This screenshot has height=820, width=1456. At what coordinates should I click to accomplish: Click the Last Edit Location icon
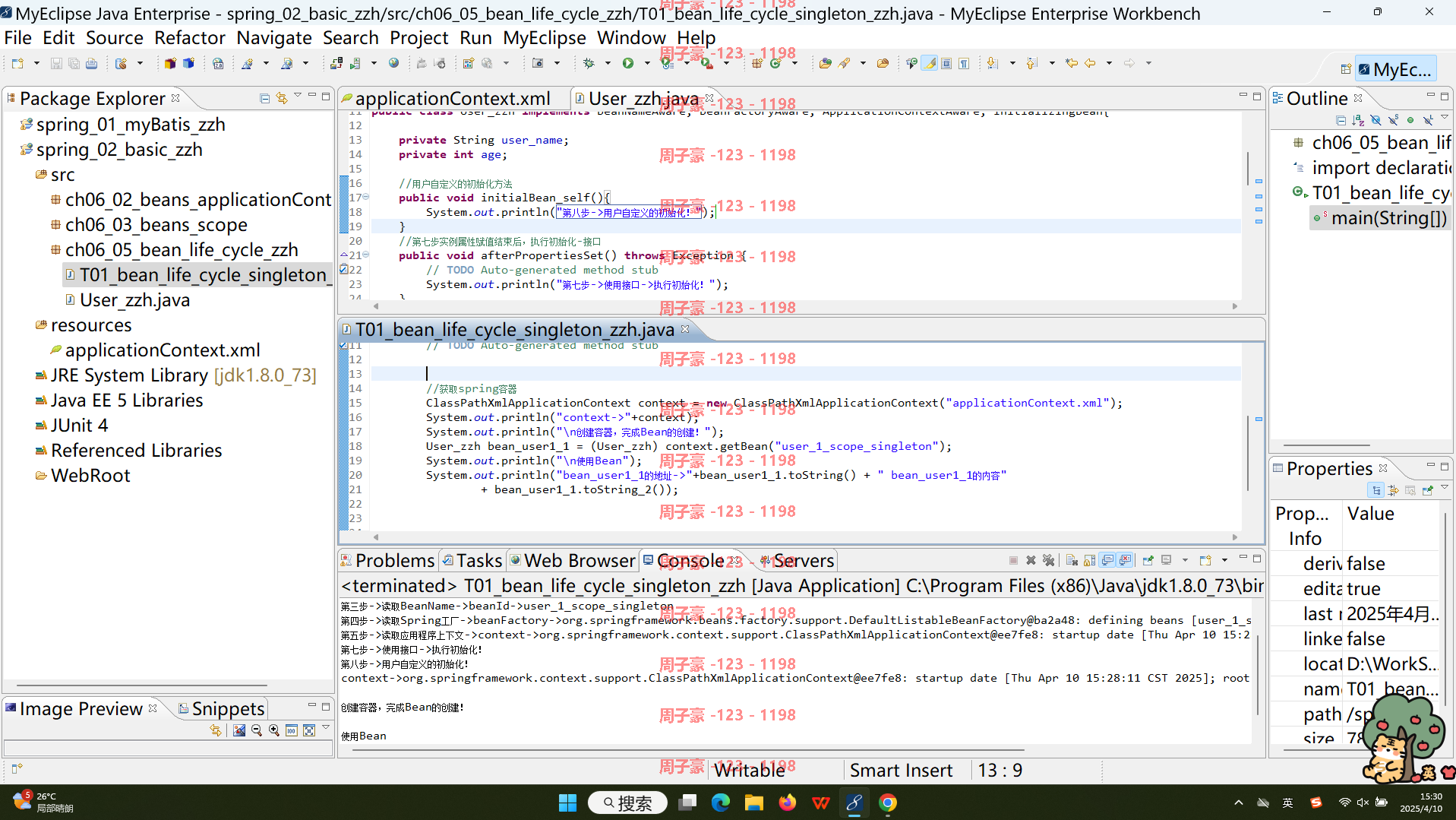click(1071, 64)
